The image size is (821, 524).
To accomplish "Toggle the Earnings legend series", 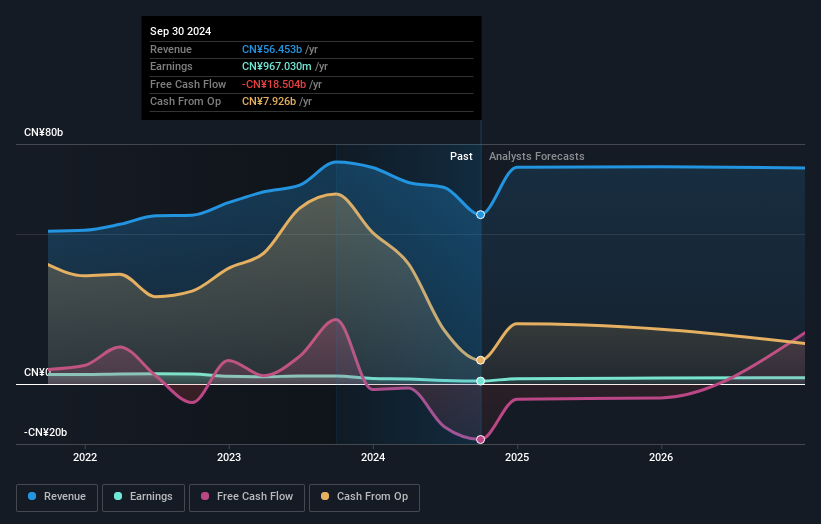I will [143, 497].
